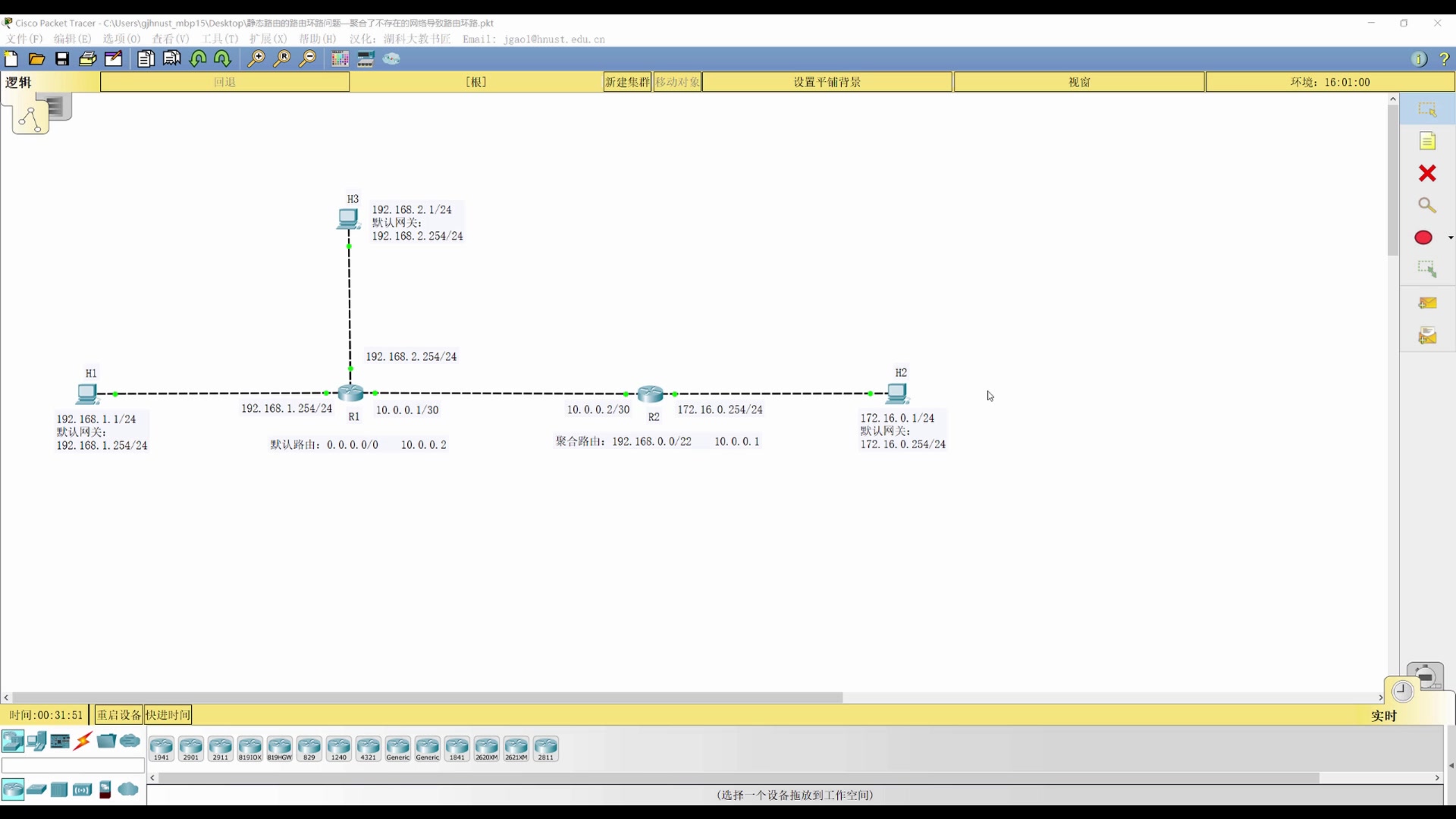Open the 文件(F) menu
The image size is (1456, 819).
24,39
